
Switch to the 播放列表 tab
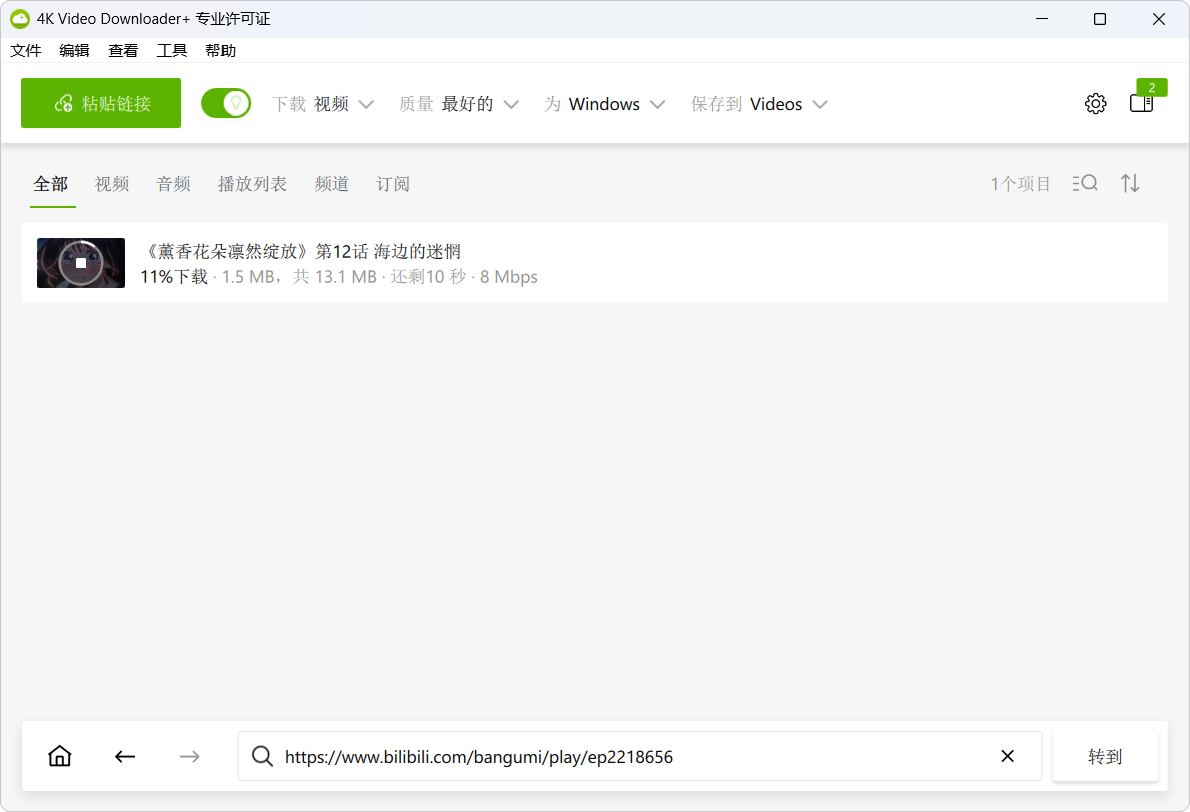click(252, 184)
